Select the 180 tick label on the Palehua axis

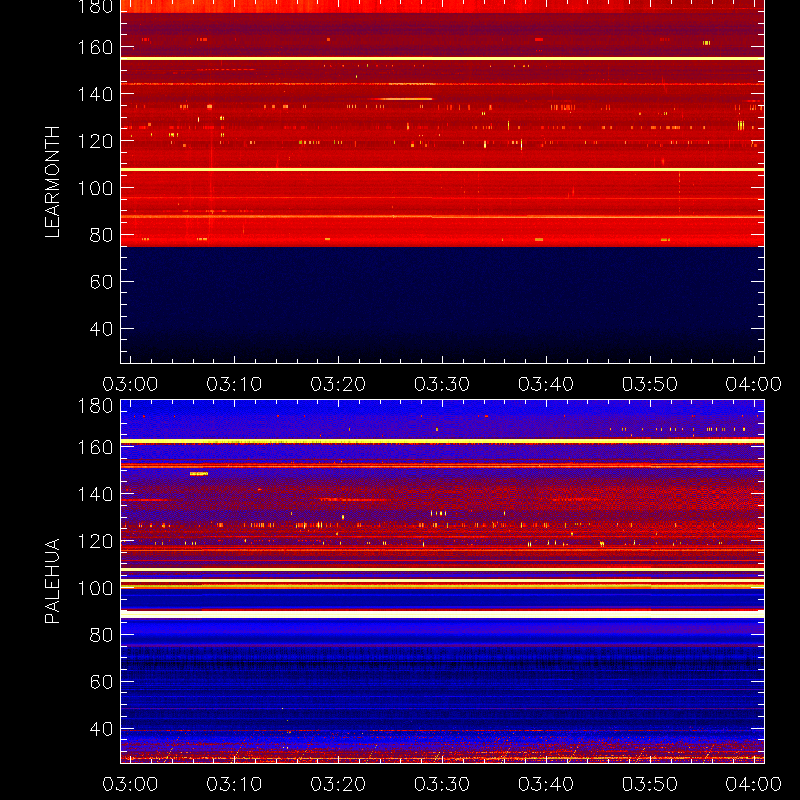coord(95,406)
